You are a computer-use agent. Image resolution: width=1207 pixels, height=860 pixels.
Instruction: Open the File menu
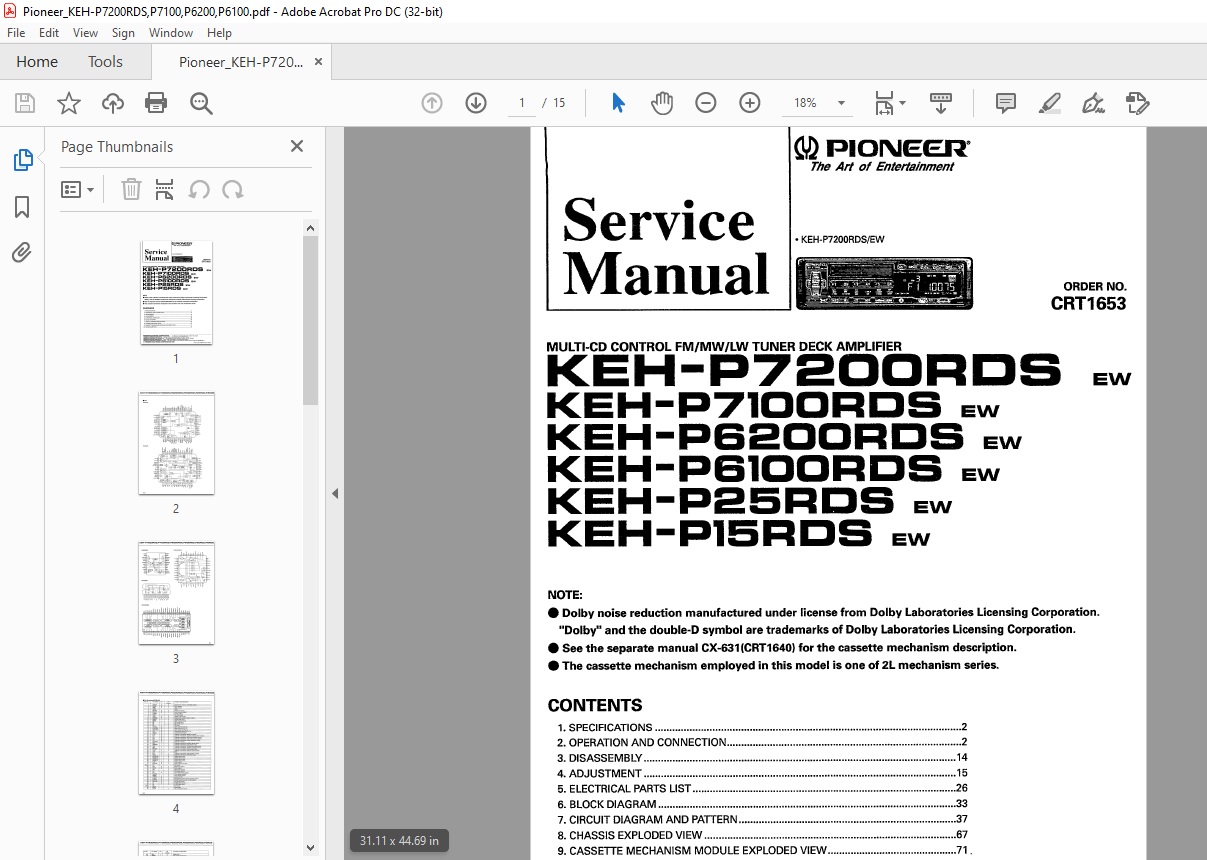[x=16, y=33]
